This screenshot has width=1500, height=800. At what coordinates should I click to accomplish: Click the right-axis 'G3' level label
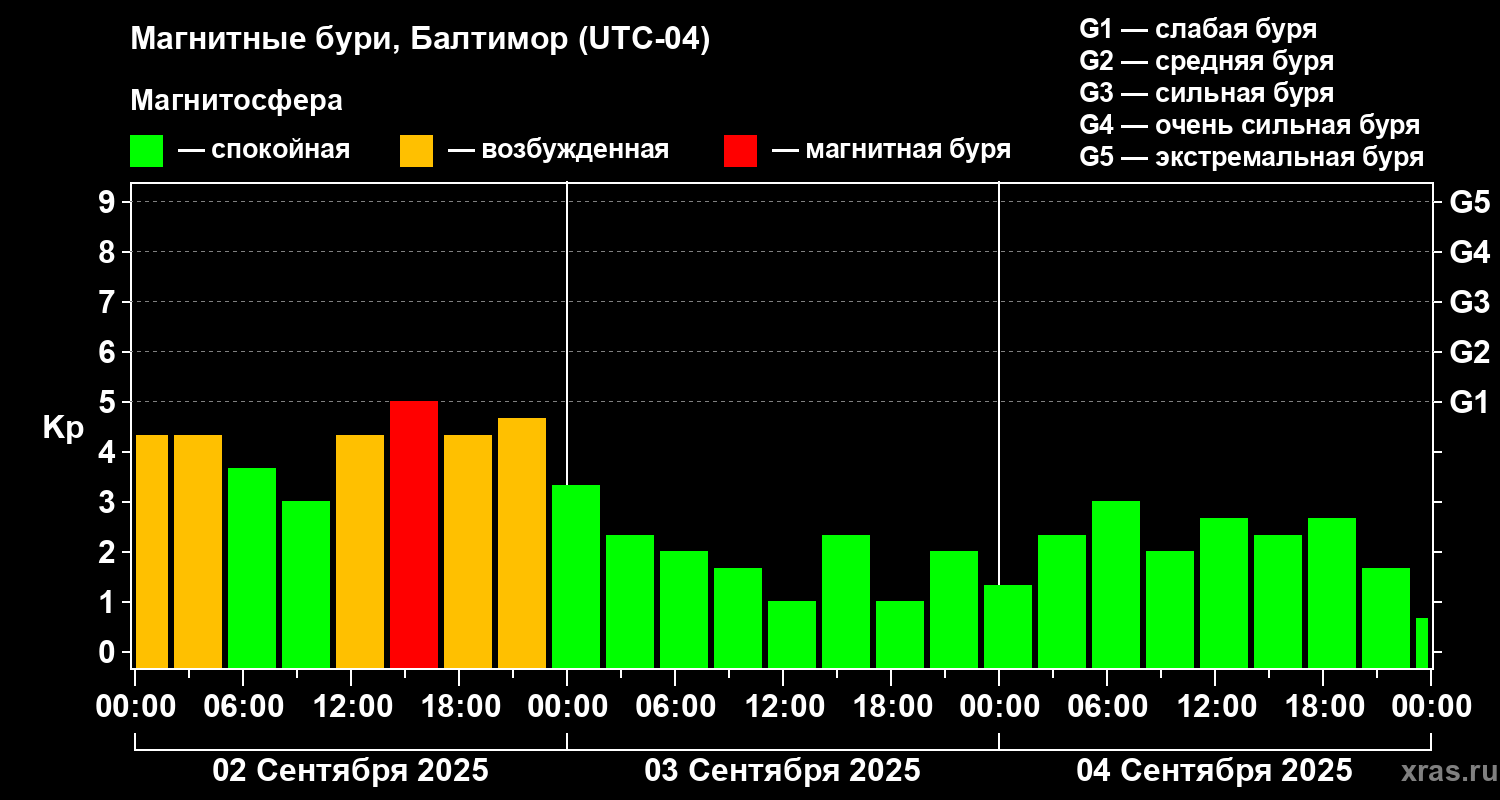[1469, 302]
